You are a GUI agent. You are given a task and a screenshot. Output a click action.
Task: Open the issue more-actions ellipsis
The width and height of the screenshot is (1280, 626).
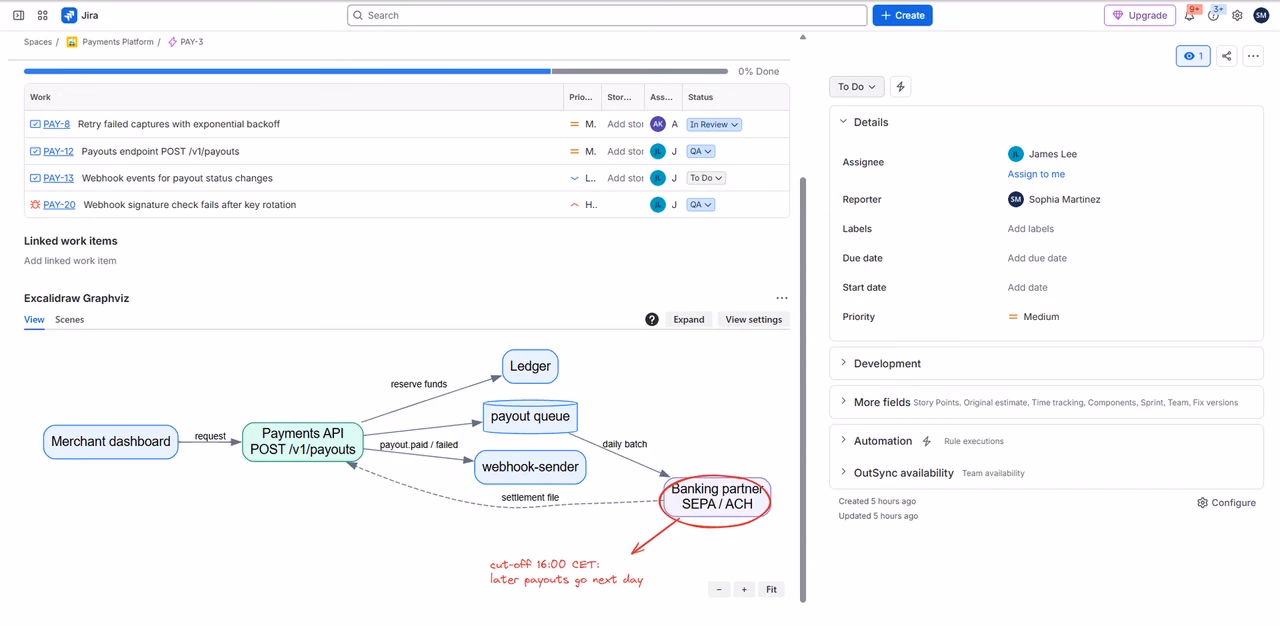tap(1253, 56)
